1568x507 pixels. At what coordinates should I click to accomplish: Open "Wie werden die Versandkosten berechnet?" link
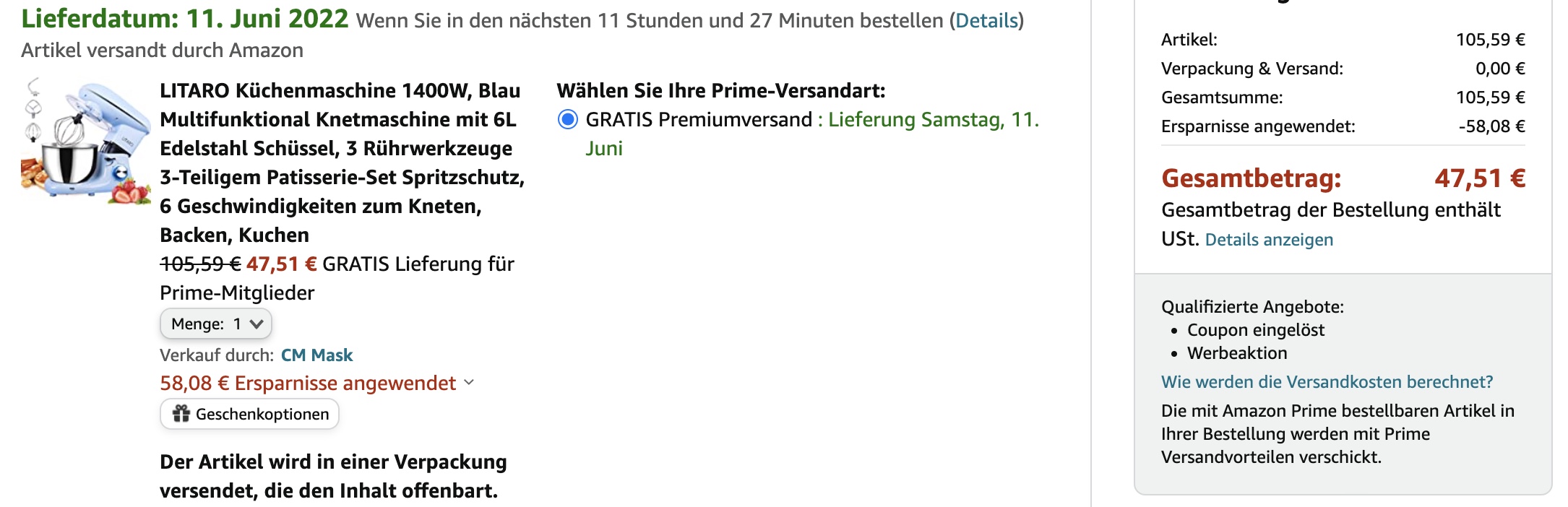click(1327, 382)
